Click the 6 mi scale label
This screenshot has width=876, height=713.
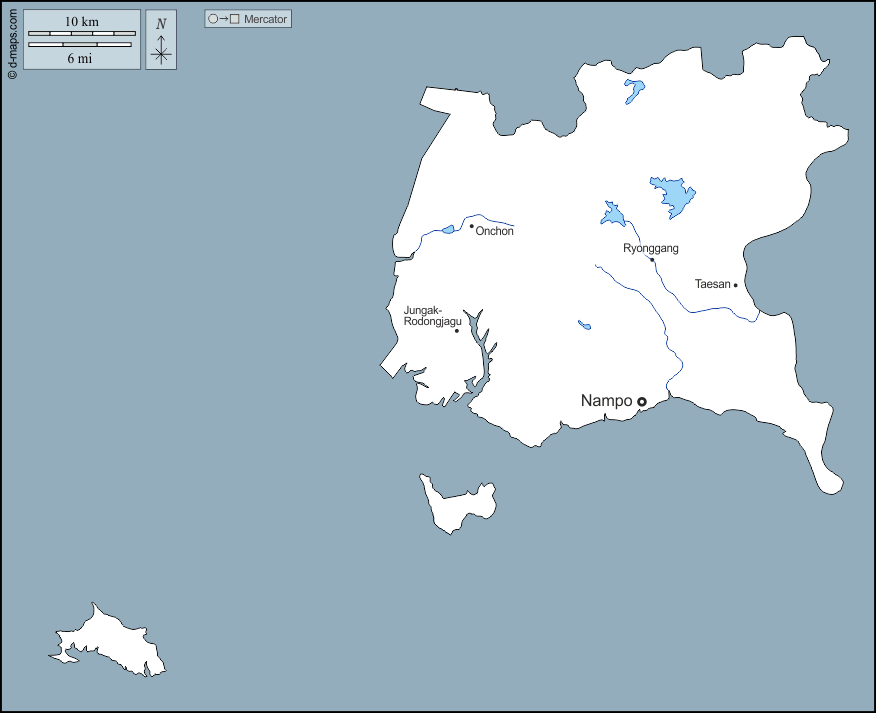click(x=80, y=59)
